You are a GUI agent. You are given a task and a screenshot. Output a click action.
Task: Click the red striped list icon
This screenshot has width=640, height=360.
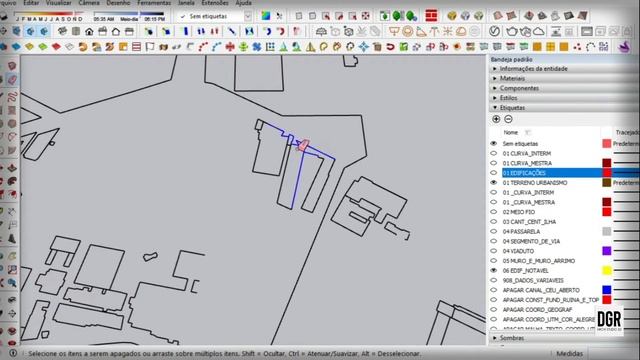pyautogui.click(x=136, y=47)
